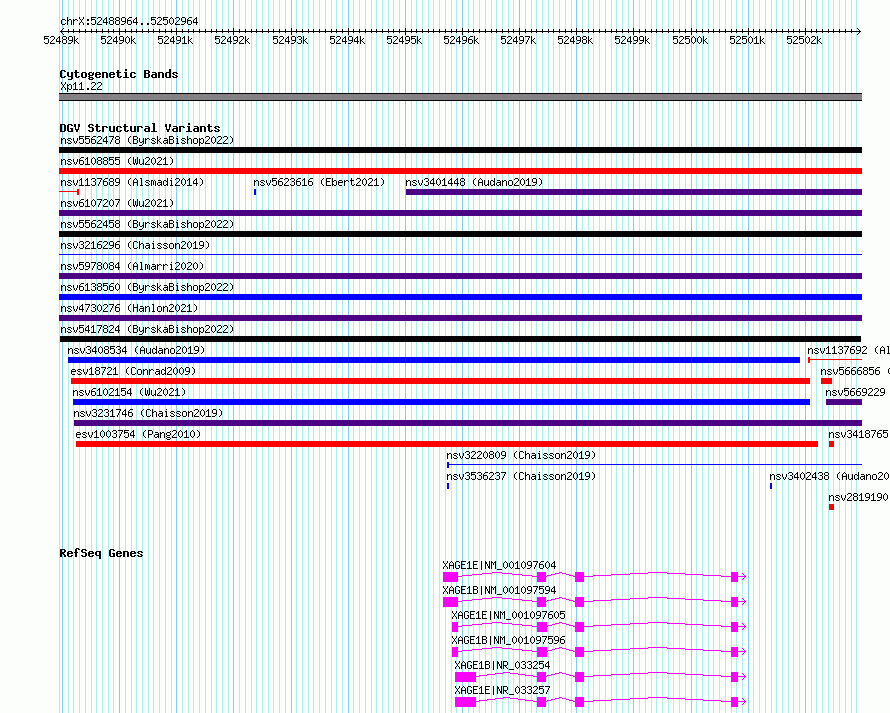Click the nsv5562478 (ByrskaBishop2022) variant label
The height and width of the screenshot is (713, 890).
click(147, 140)
